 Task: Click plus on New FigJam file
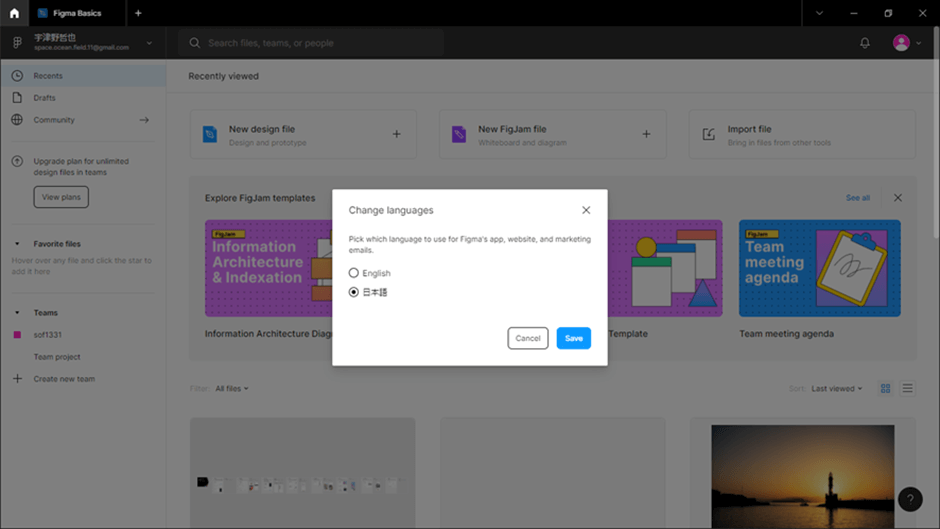[646, 134]
